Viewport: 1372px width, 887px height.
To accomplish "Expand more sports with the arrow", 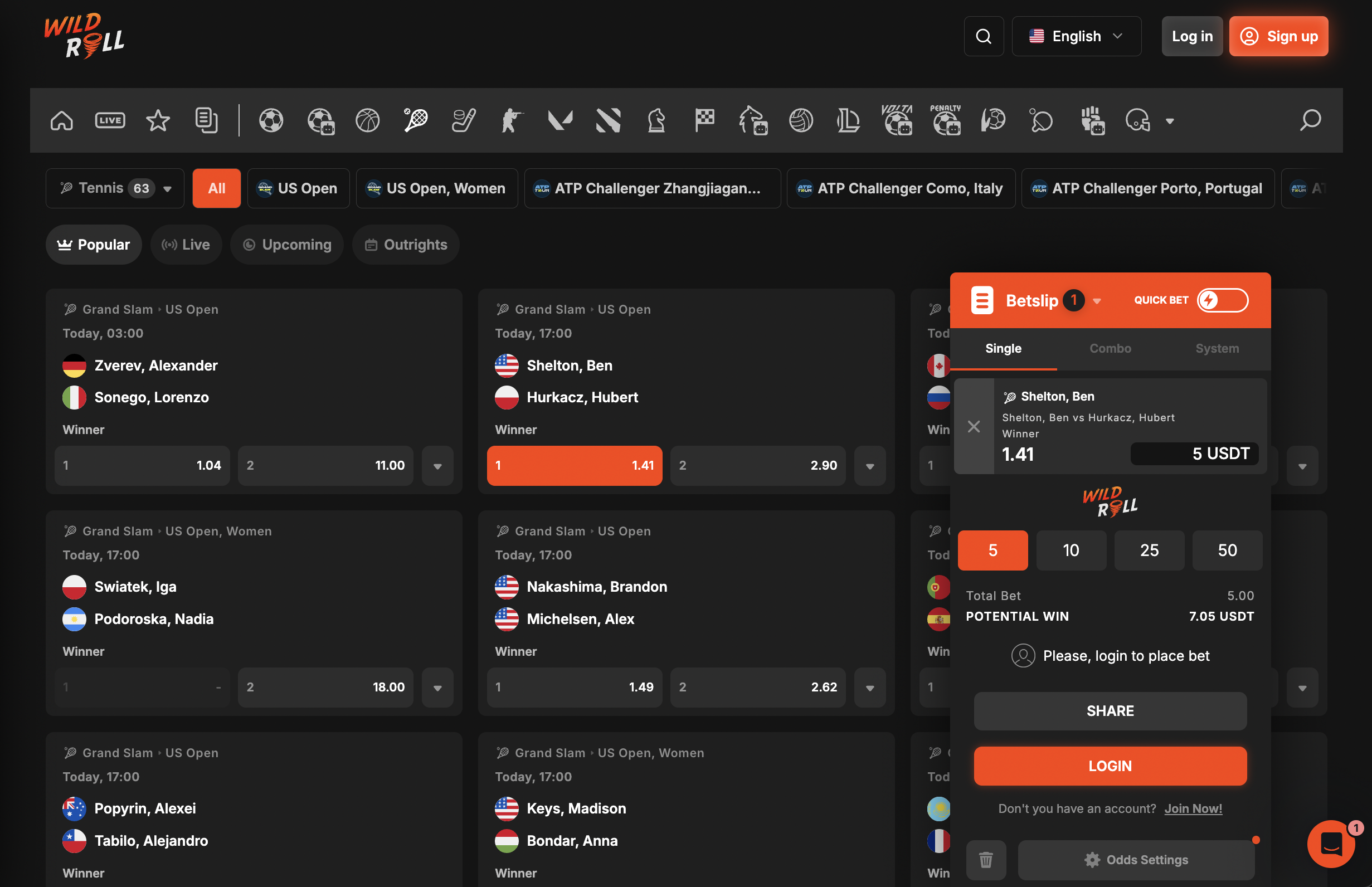I will (1170, 121).
